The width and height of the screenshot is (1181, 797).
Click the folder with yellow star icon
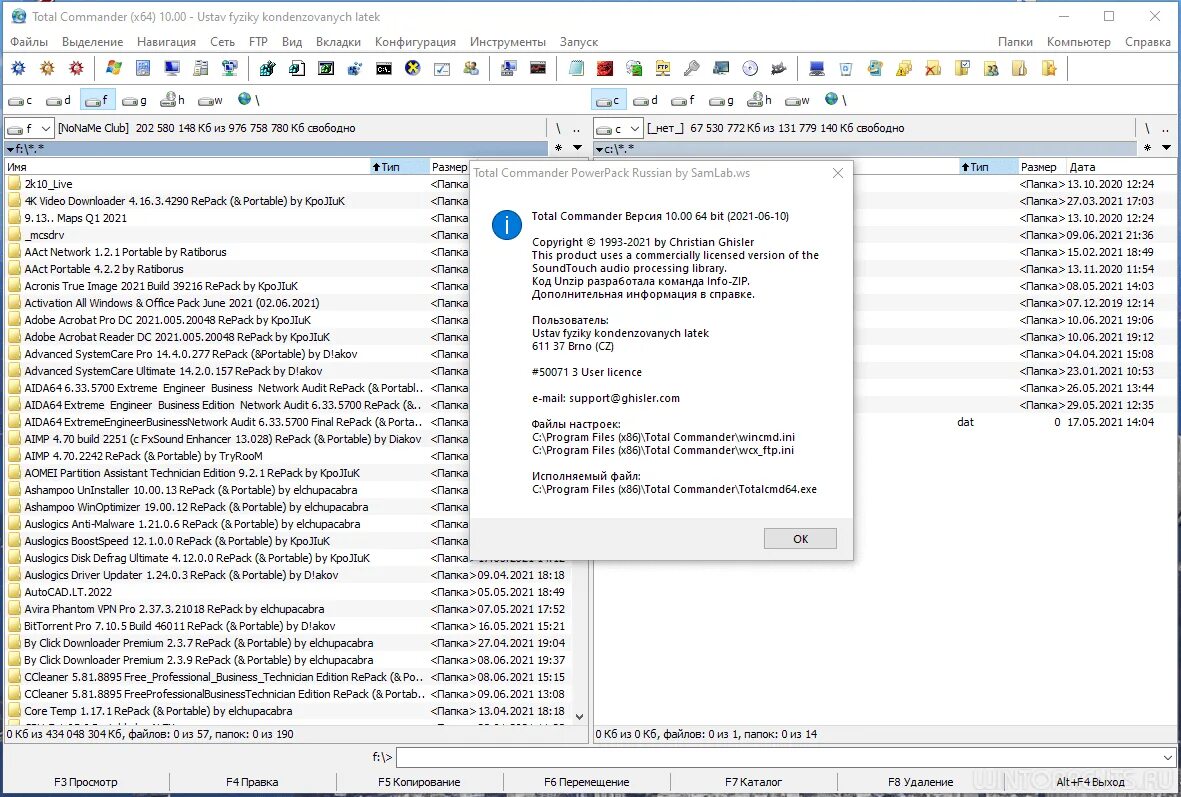[x=1049, y=69]
